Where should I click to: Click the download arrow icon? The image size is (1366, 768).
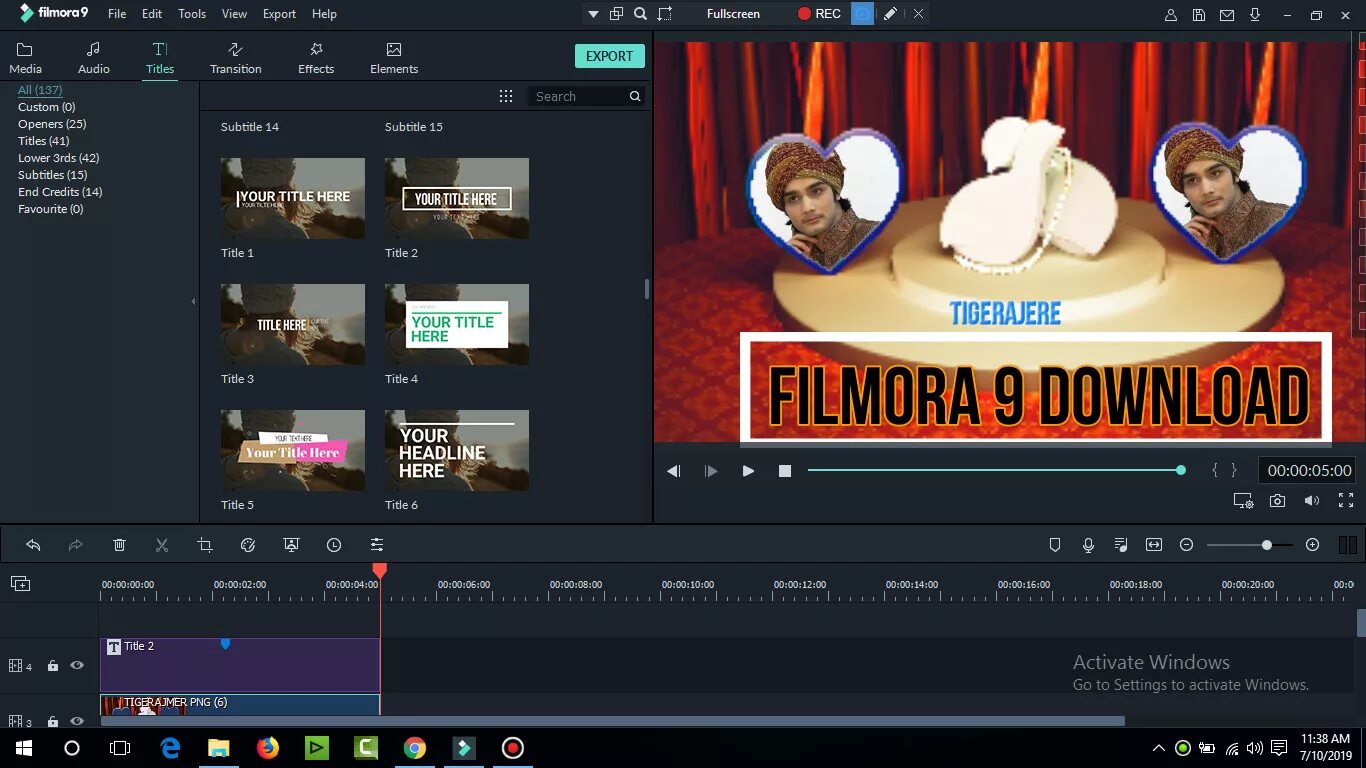(x=1255, y=14)
